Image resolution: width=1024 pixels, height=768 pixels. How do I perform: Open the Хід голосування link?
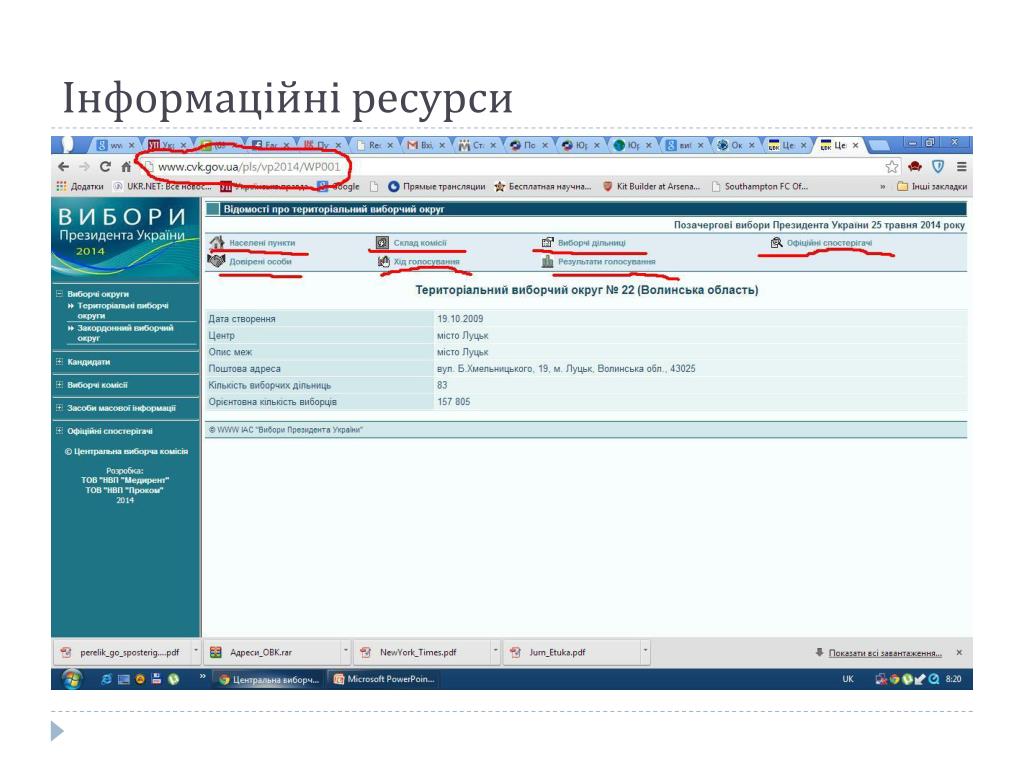click(426, 261)
